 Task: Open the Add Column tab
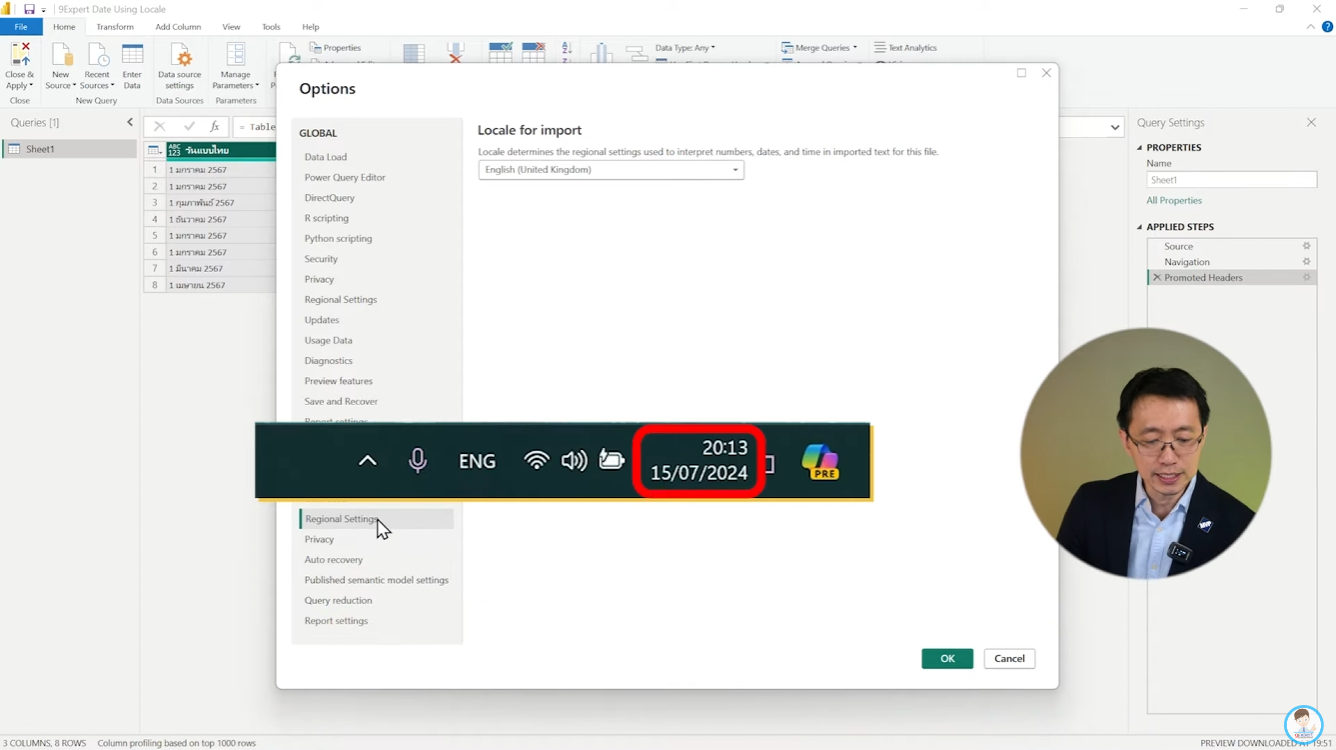(178, 27)
